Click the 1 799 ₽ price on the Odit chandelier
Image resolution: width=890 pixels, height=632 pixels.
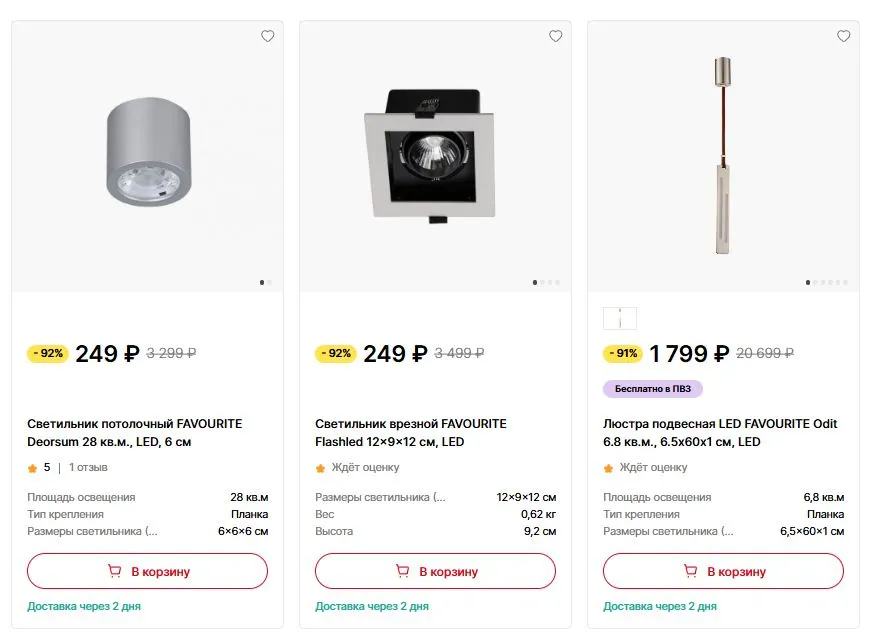(x=689, y=354)
